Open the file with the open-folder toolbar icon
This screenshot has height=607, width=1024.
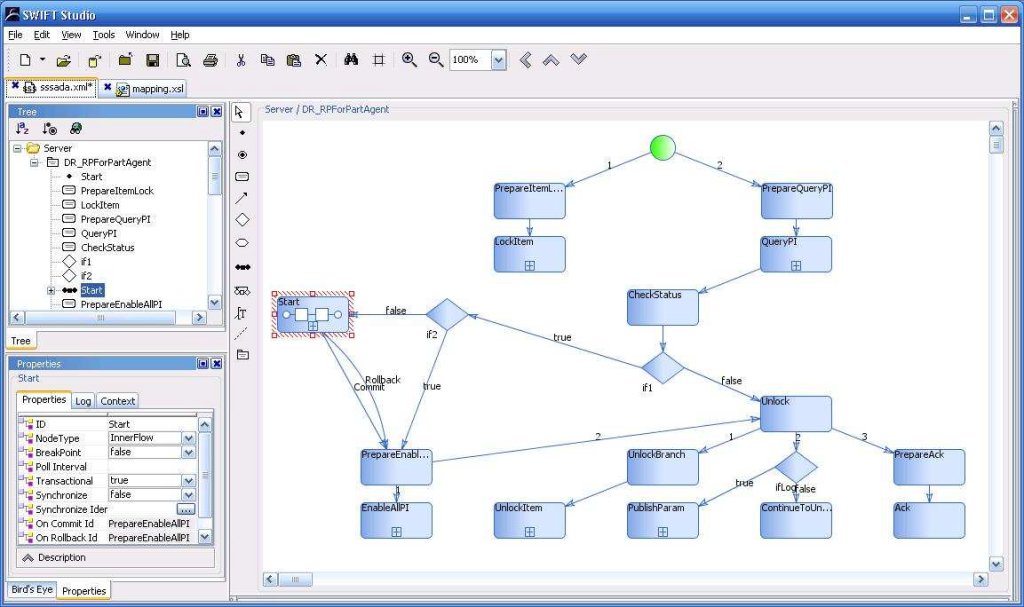[63, 61]
